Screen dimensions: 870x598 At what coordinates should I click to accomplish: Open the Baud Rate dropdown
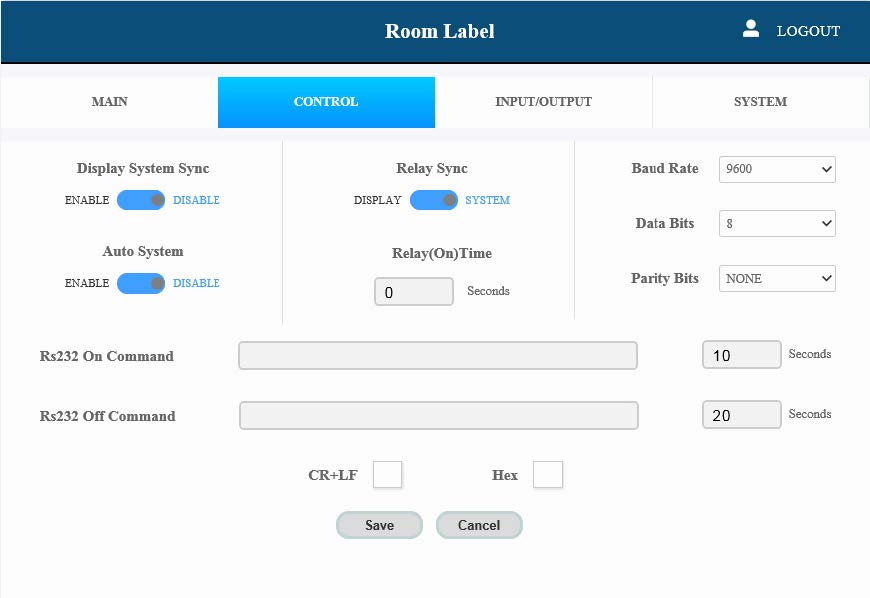click(777, 169)
